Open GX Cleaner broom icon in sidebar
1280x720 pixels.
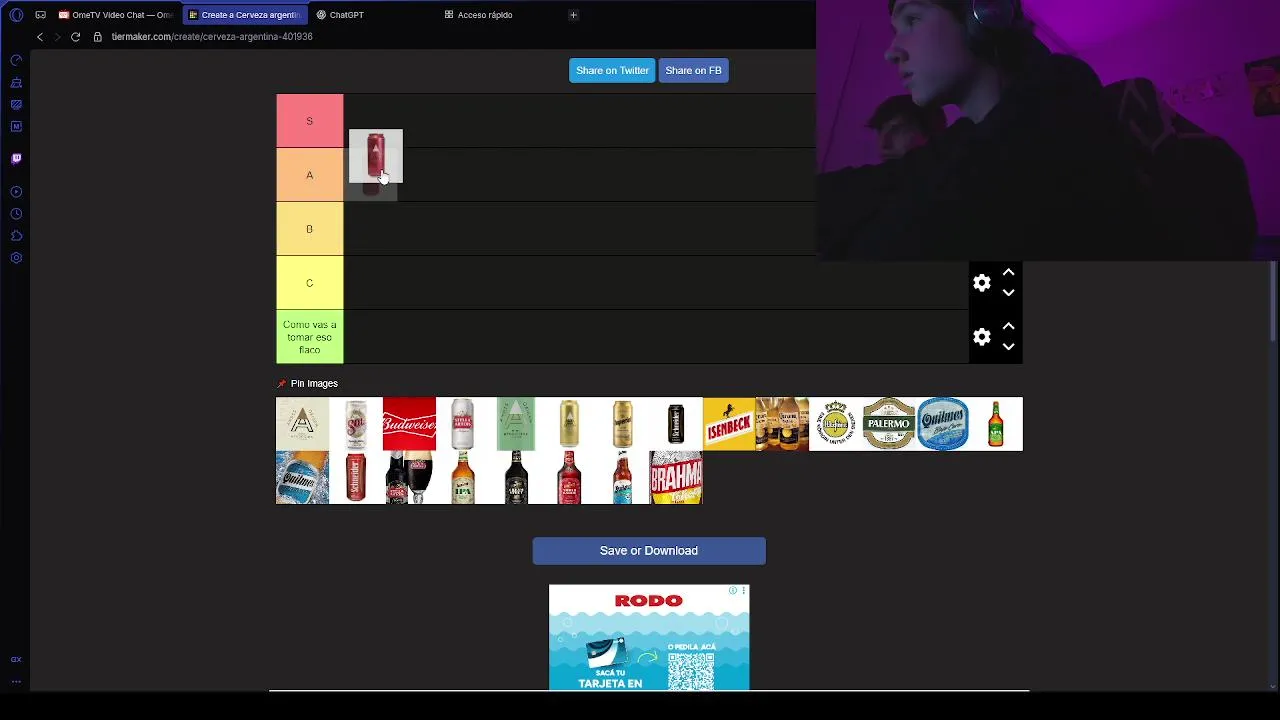pos(16,83)
